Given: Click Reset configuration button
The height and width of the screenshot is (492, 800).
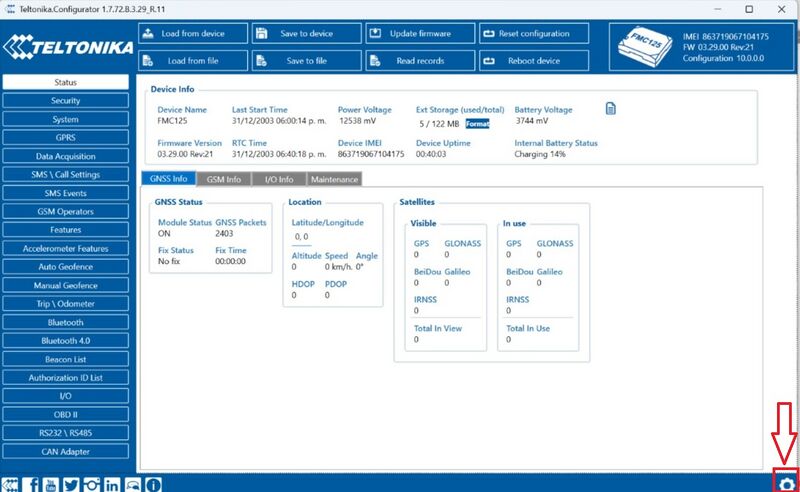Looking at the screenshot, I should [x=534, y=33].
